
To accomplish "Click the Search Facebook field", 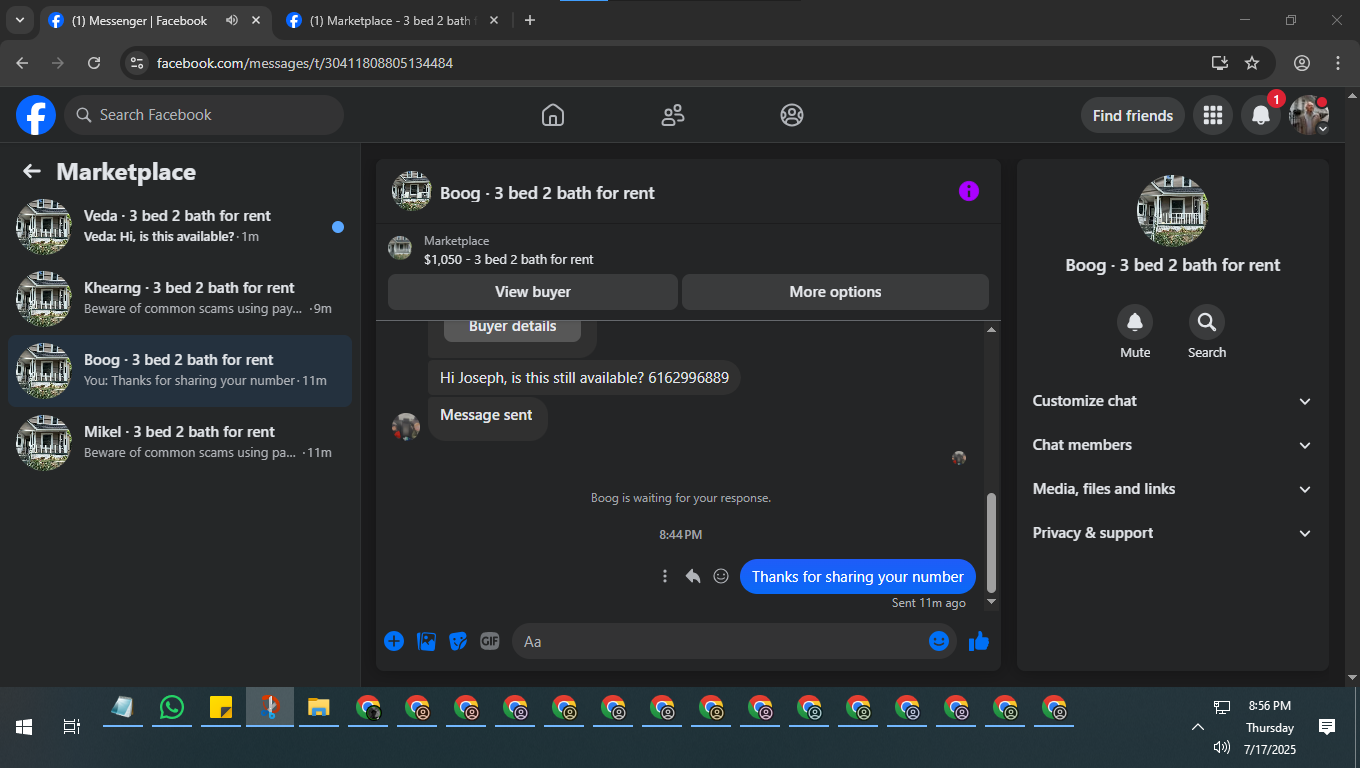I will coord(204,115).
